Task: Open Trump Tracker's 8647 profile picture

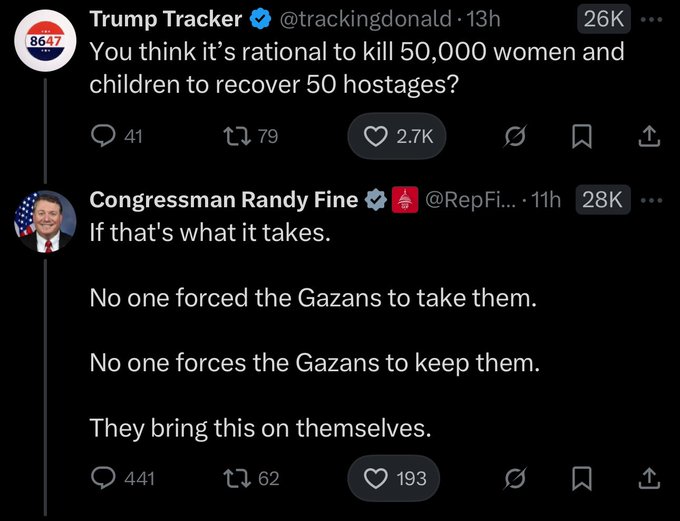Action: coord(46,45)
